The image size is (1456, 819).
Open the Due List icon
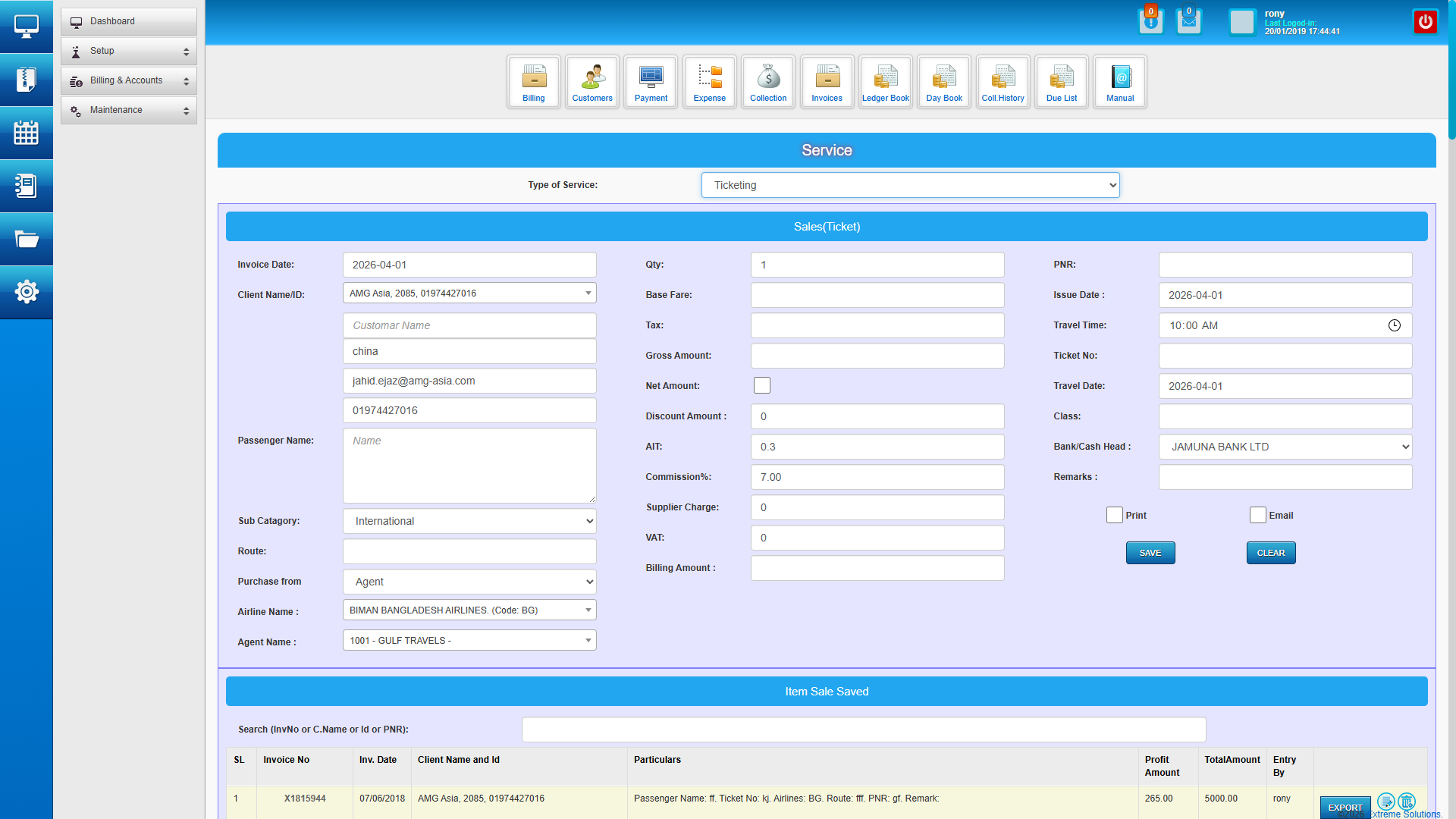point(1061,81)
